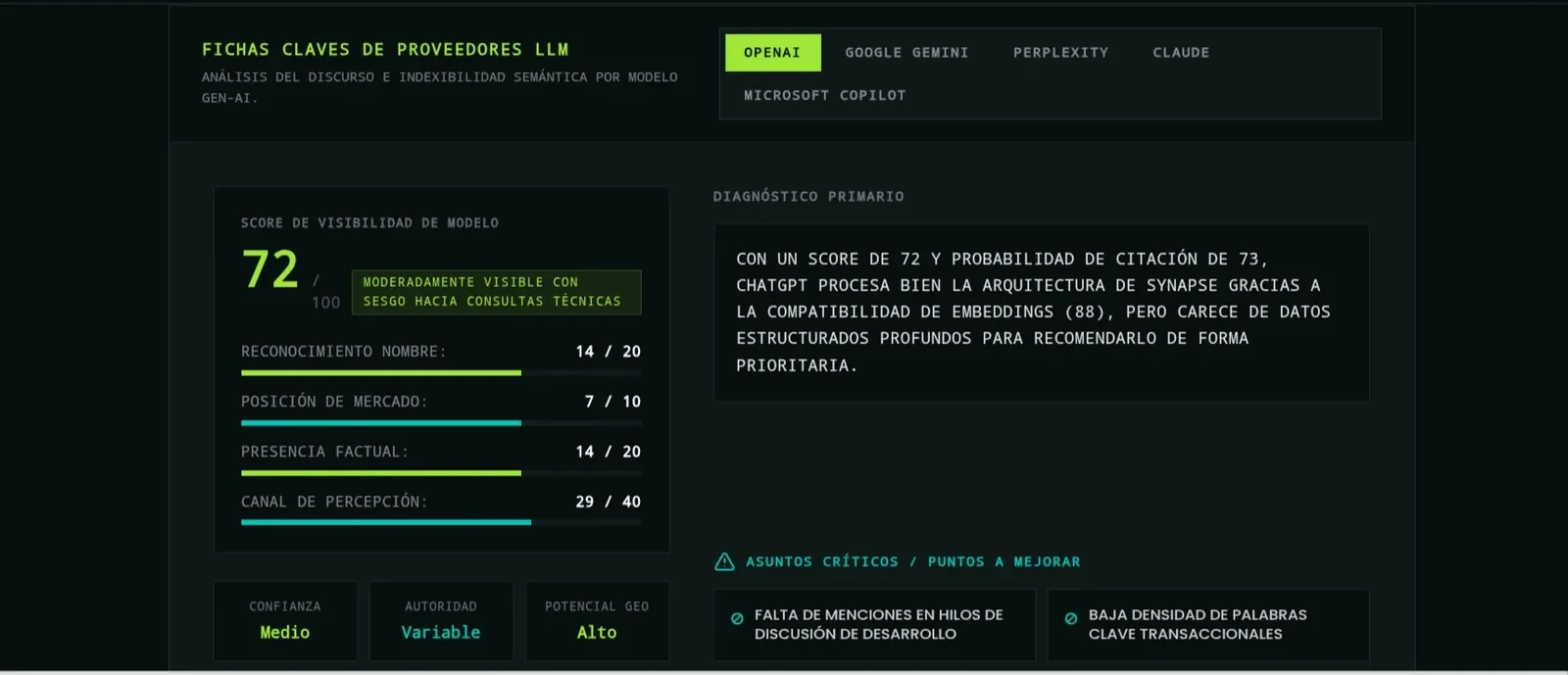Click the 7 / 10 market position value

tap(612, 402)
